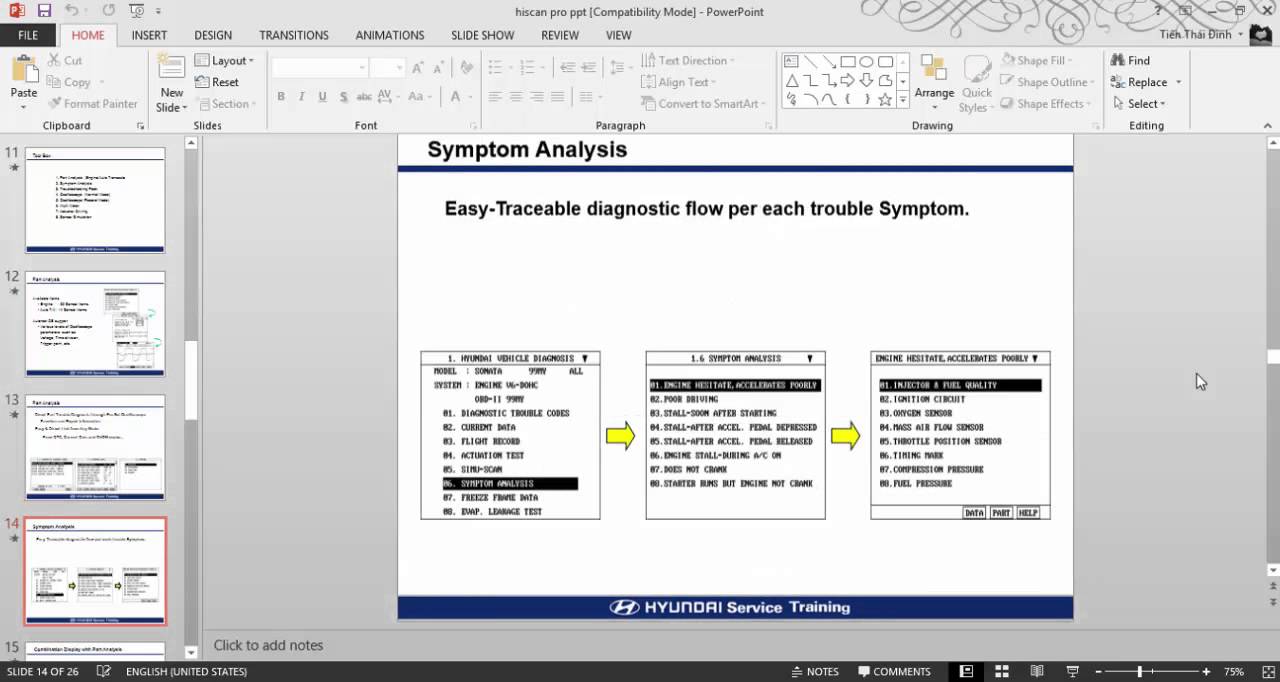Viewport: 1280px width, 682px height.
Task: Choose the right arrow shape
Action: pyautogui.click(x=847, y=81)
